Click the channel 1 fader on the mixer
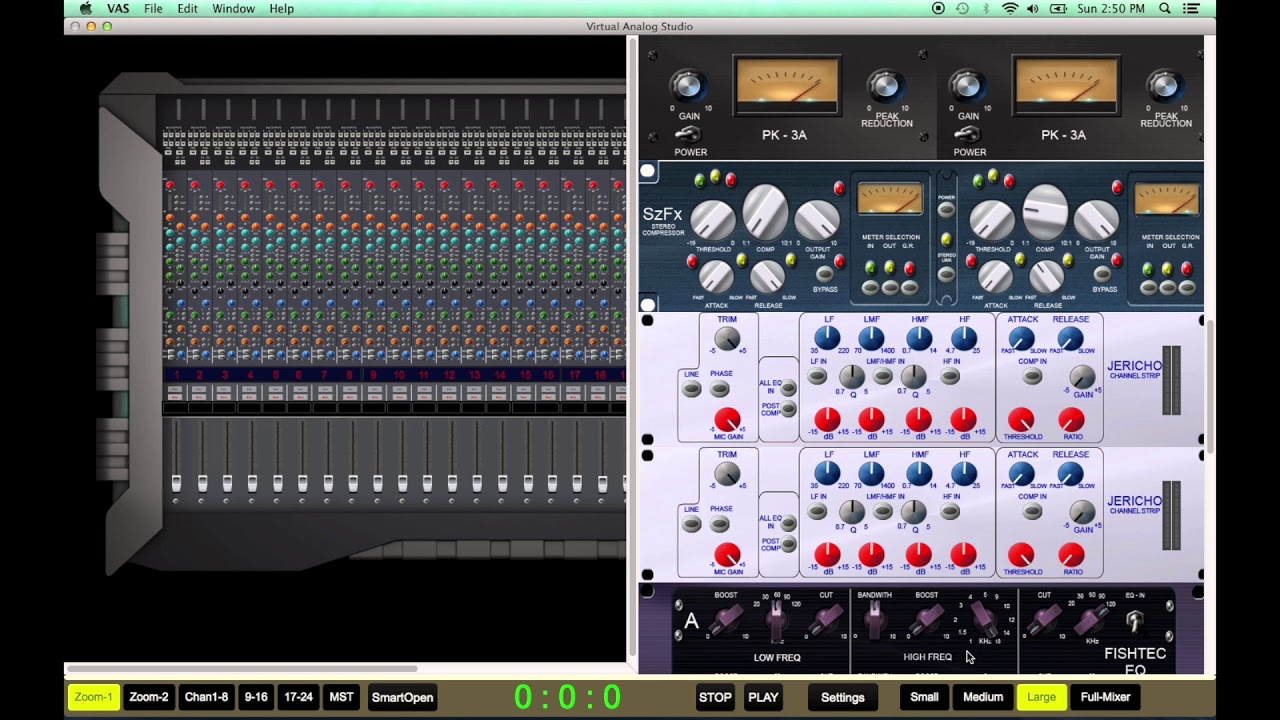 177,484
